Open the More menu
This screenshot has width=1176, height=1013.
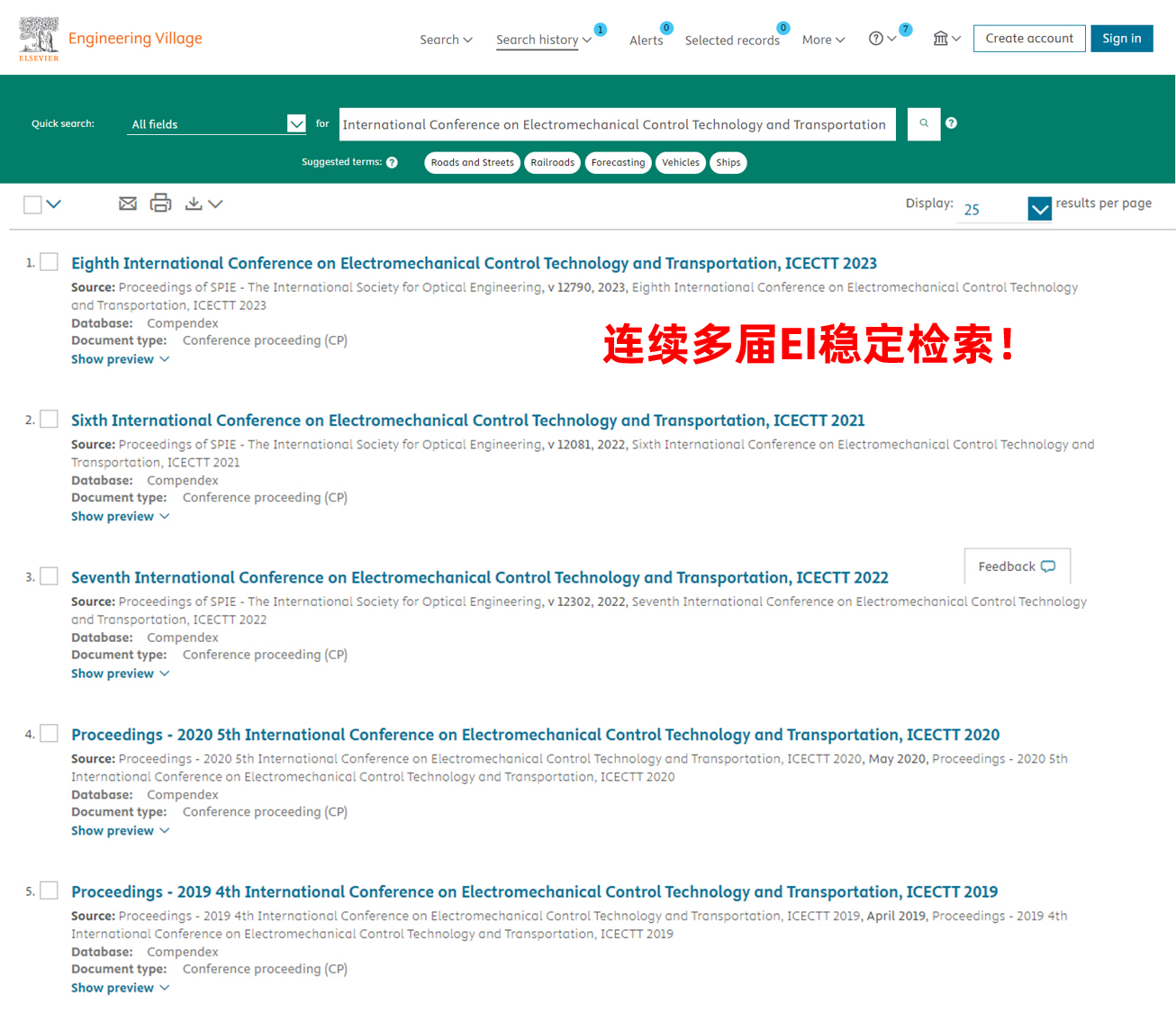[x=823, y=40]
